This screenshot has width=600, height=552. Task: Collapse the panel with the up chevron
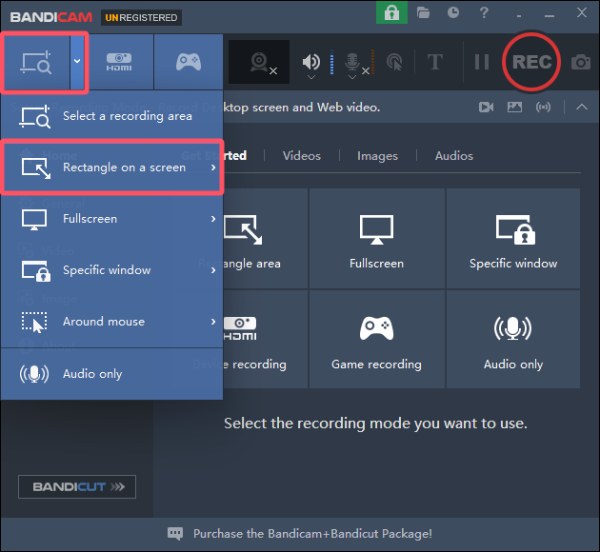pos(582,107)
